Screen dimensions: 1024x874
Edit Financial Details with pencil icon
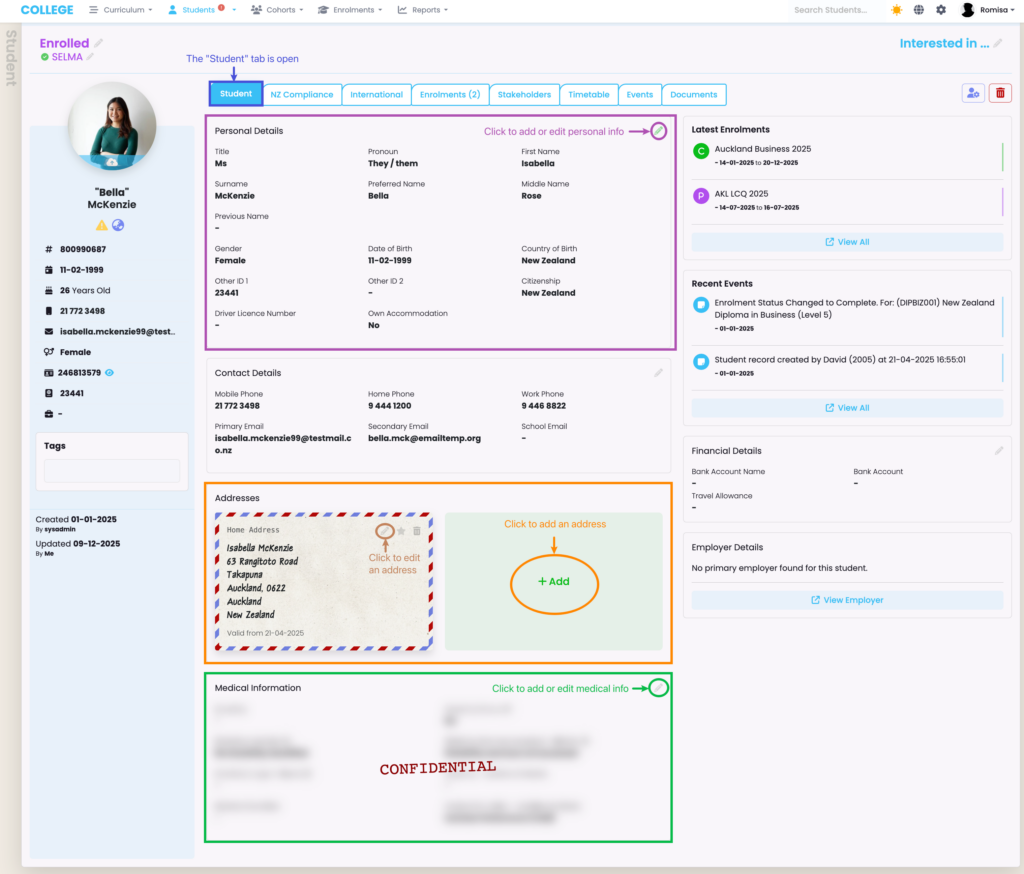click(x=999, y=451)
